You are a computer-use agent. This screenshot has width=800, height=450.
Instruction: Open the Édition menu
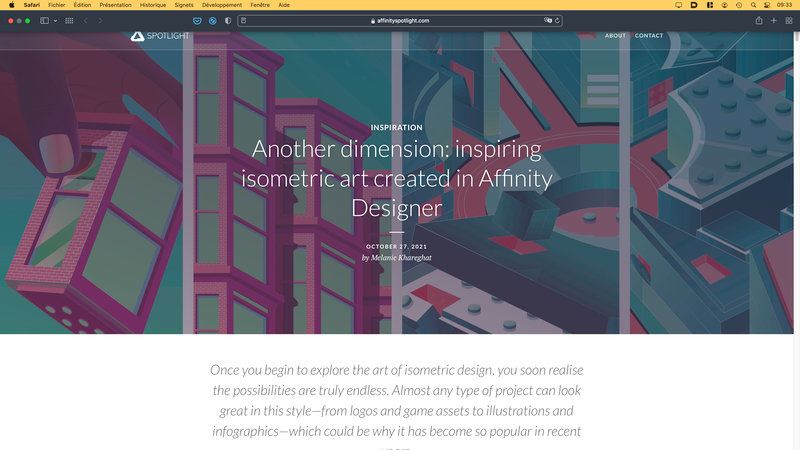point(82,5)
